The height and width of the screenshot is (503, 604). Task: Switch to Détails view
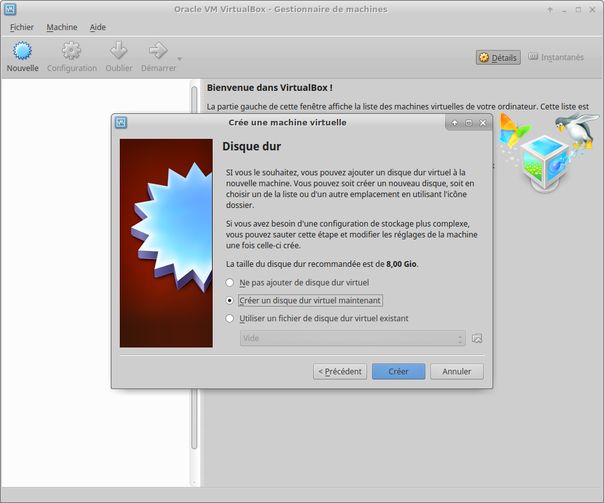coord(498,57)
